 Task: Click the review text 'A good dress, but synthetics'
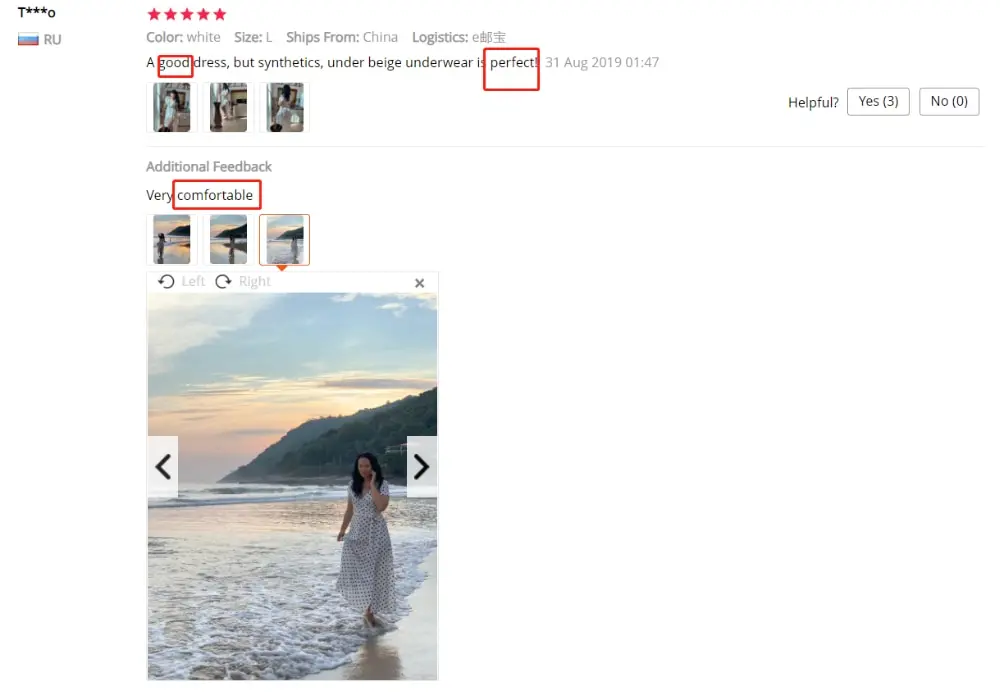pos(233,62)
